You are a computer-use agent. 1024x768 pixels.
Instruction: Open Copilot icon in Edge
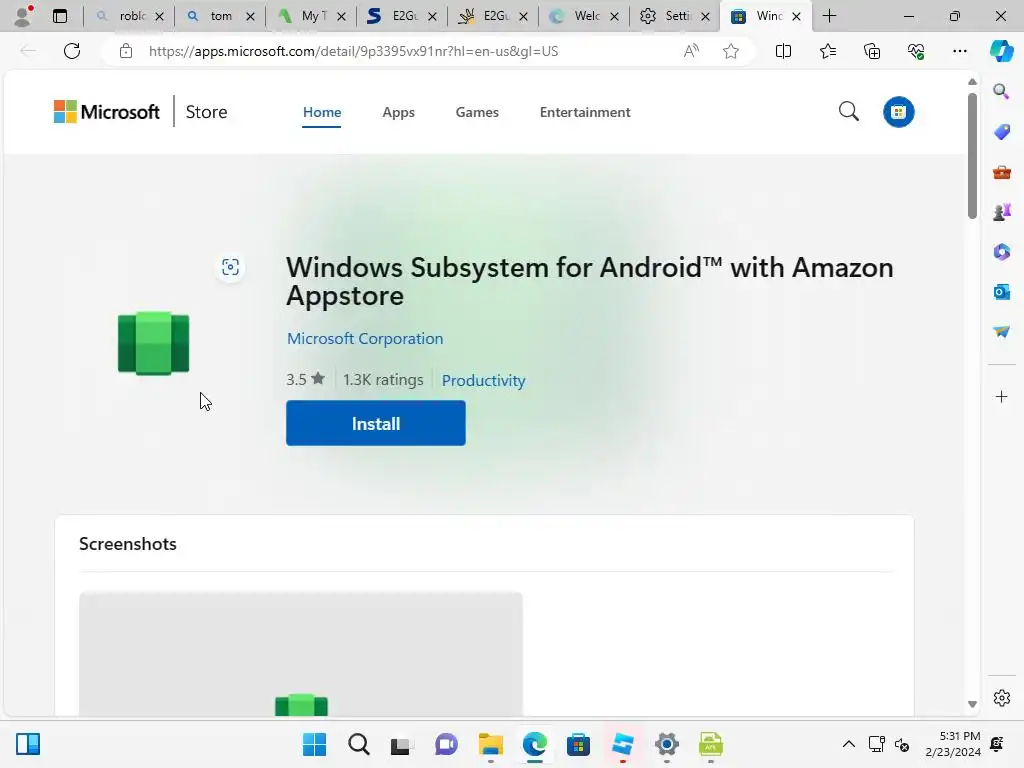1001,51
